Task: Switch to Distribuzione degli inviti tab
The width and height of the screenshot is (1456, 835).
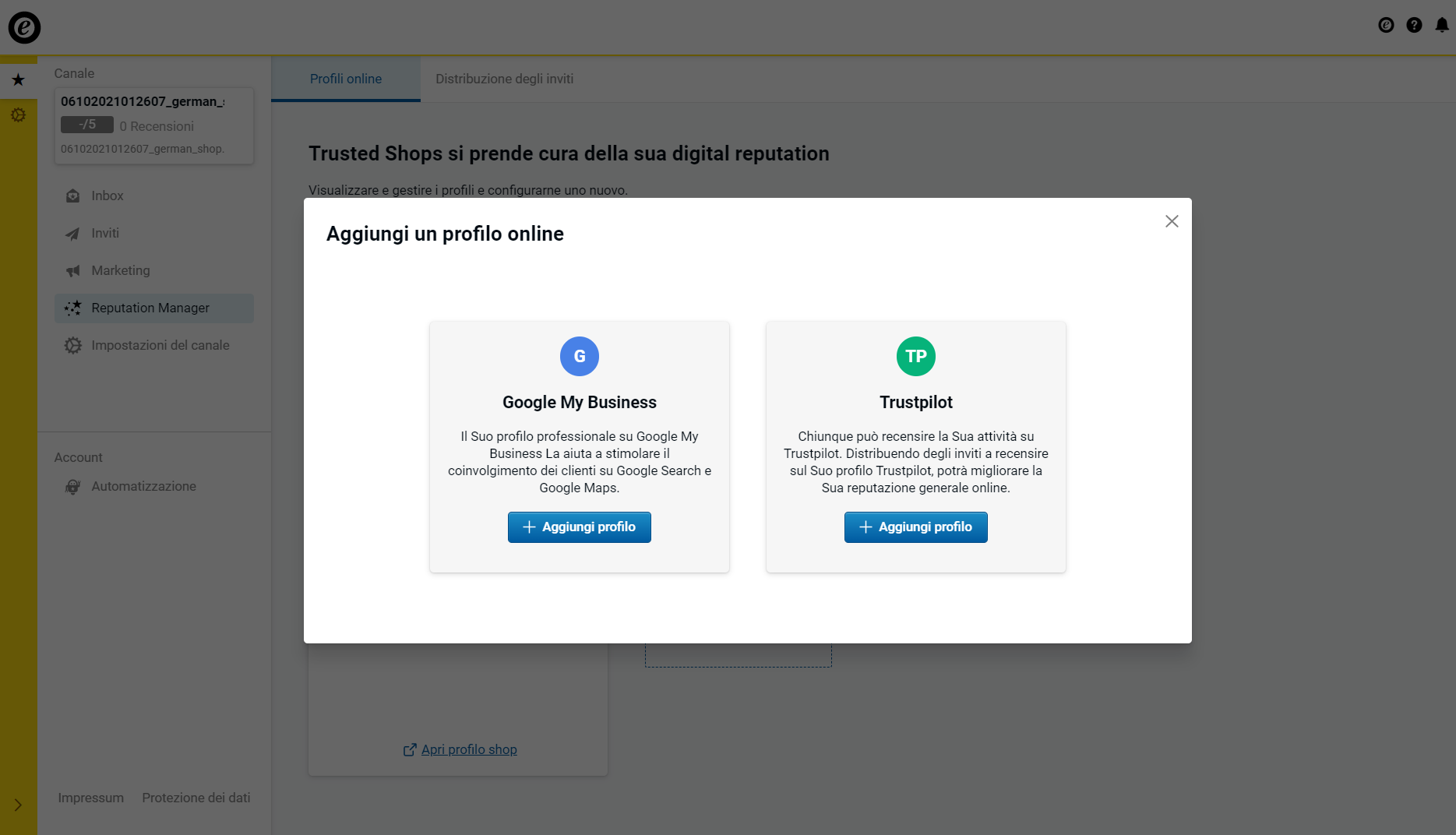Action: pos(504,79)
